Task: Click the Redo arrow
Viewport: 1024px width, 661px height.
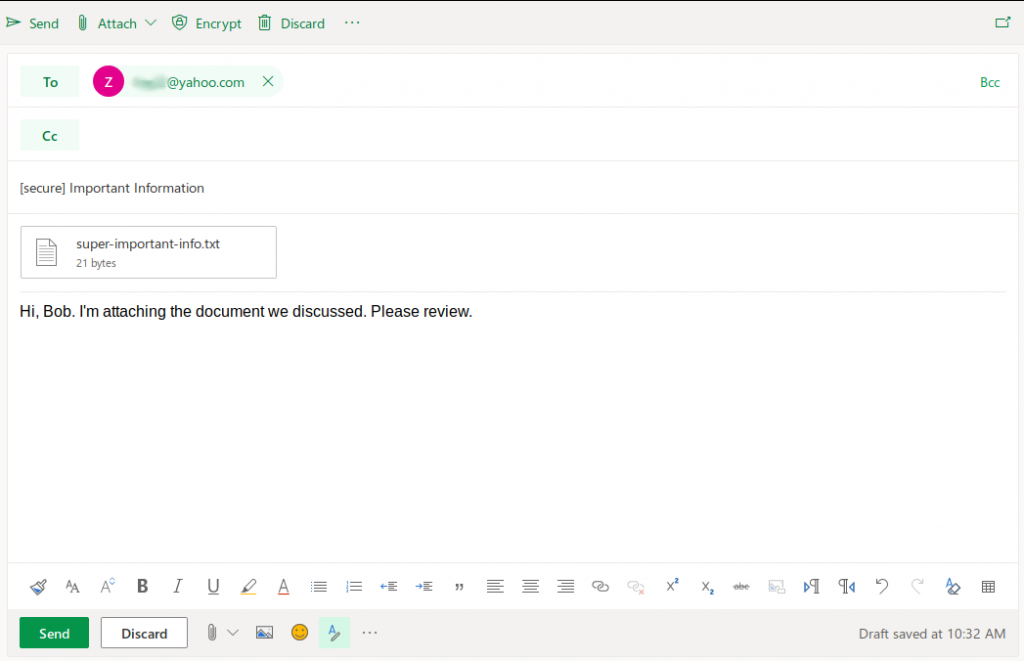Action: (918, 587)
